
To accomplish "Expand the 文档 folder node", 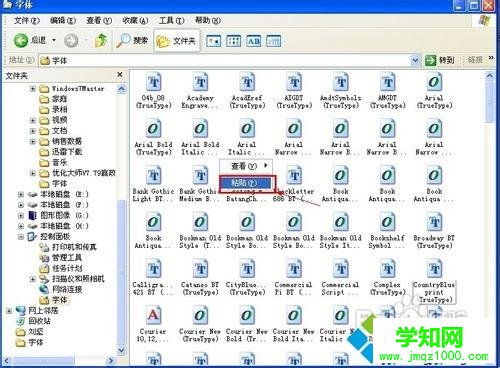I will click(33, 131).
